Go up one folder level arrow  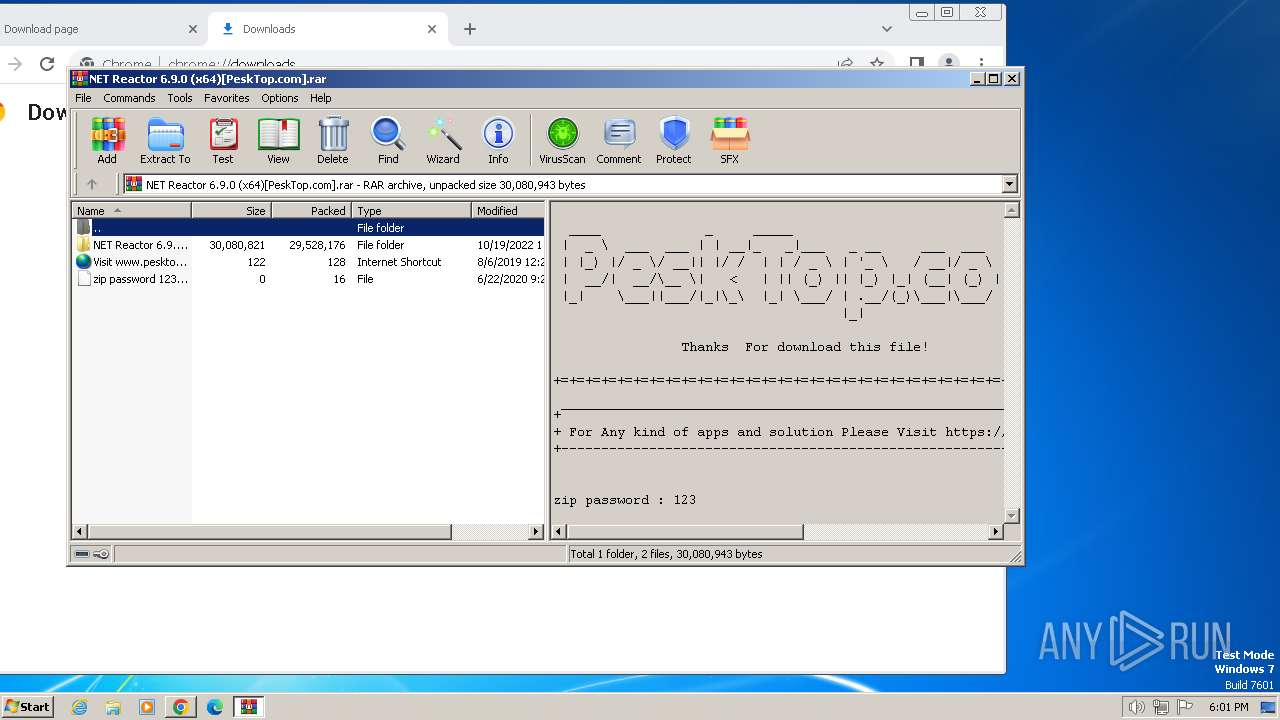92,184
